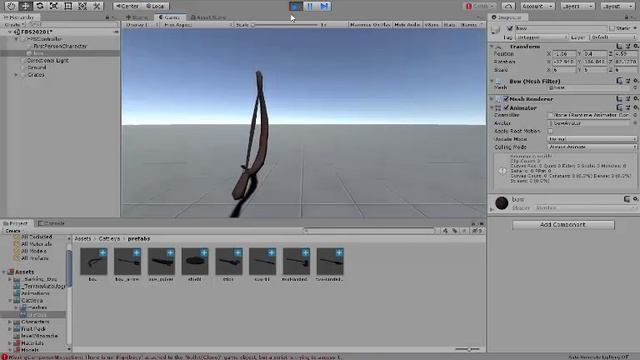The height and width of the screenshot is (360, 640).
Task: Toggle Apply Root Motion checkbox
Action: pyautogui.click(x=550, y=131)
